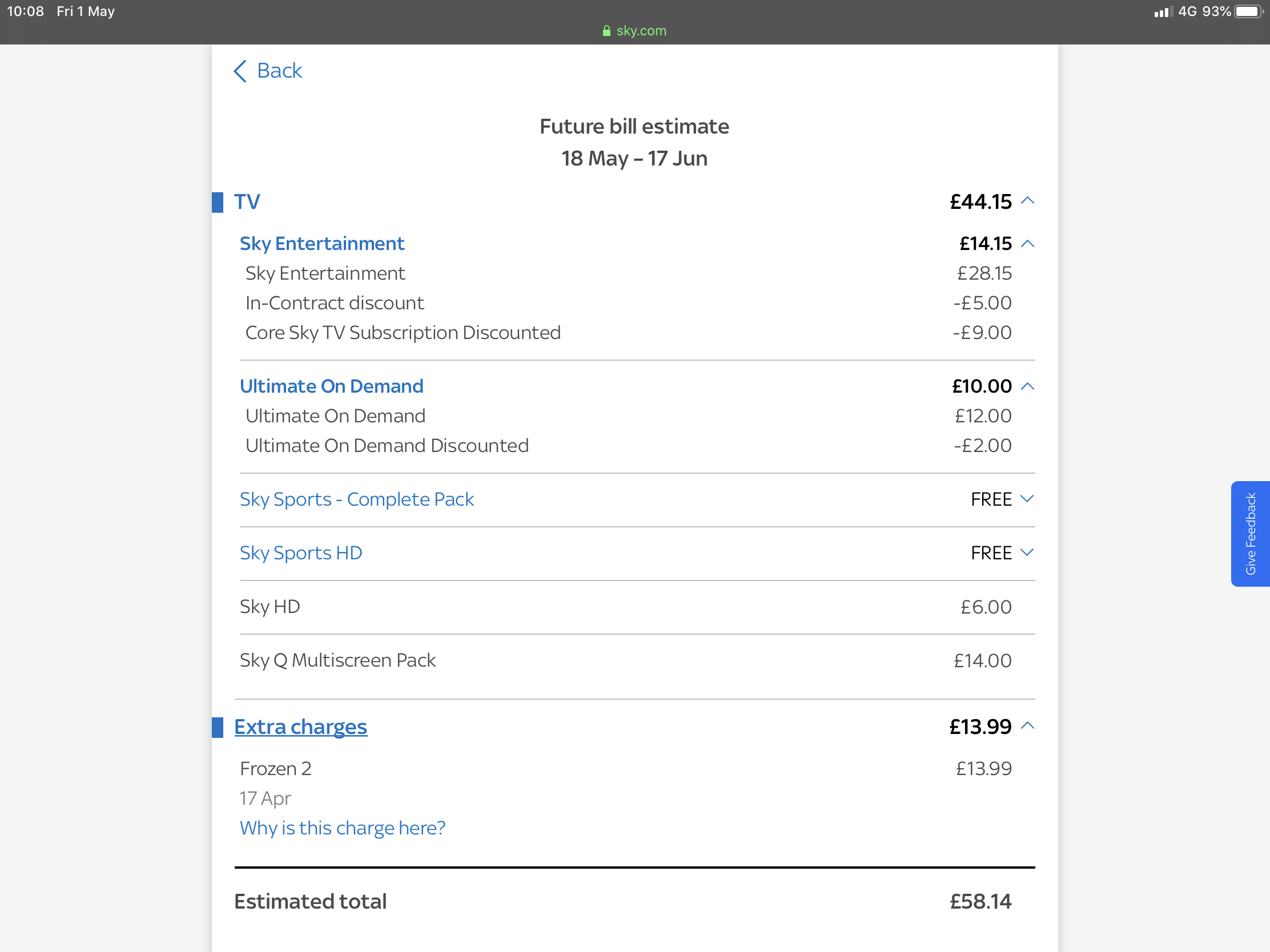Tap the sky.com address bar
Viewport: 1270px width, 952px height.
tap(641, 31)
